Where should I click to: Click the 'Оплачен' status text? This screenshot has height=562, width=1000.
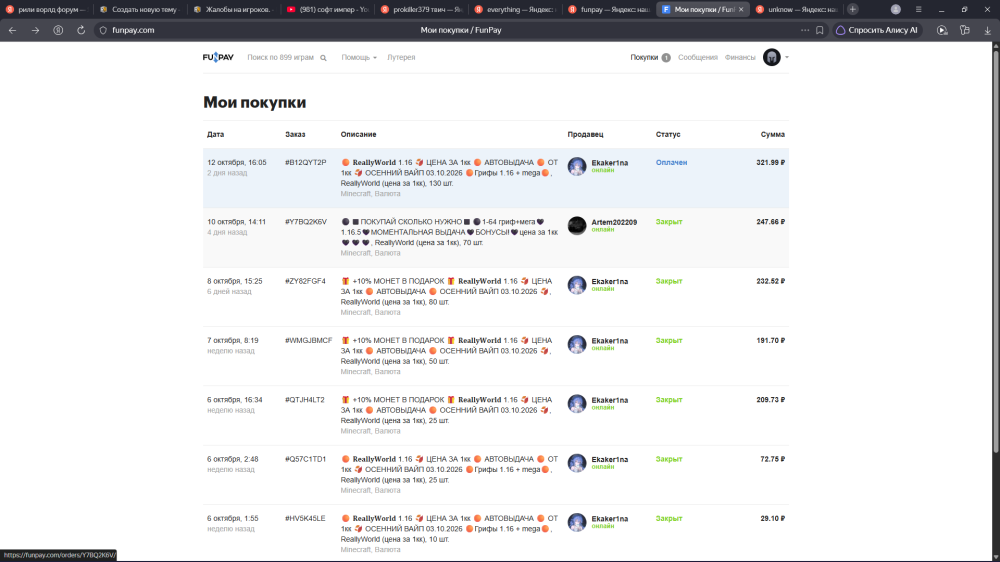click(672, 163)
